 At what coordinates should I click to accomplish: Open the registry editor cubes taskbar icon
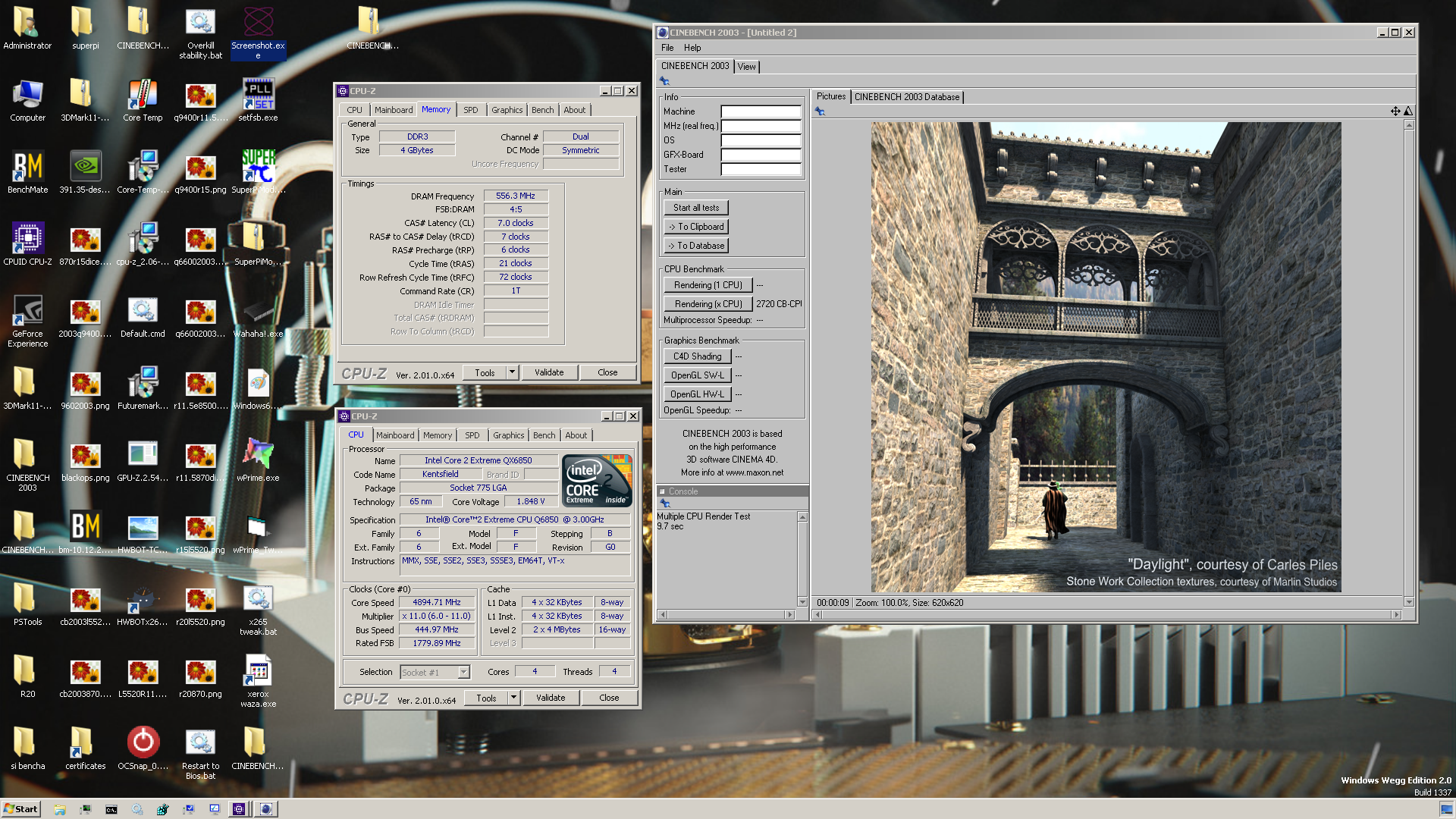[163, 809]
